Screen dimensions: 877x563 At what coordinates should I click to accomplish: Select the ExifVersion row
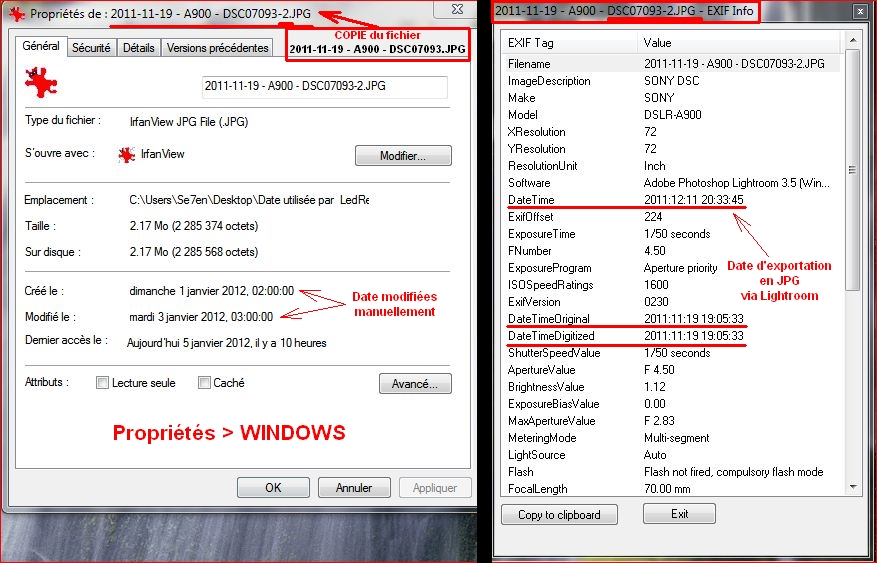click(671, 302)
